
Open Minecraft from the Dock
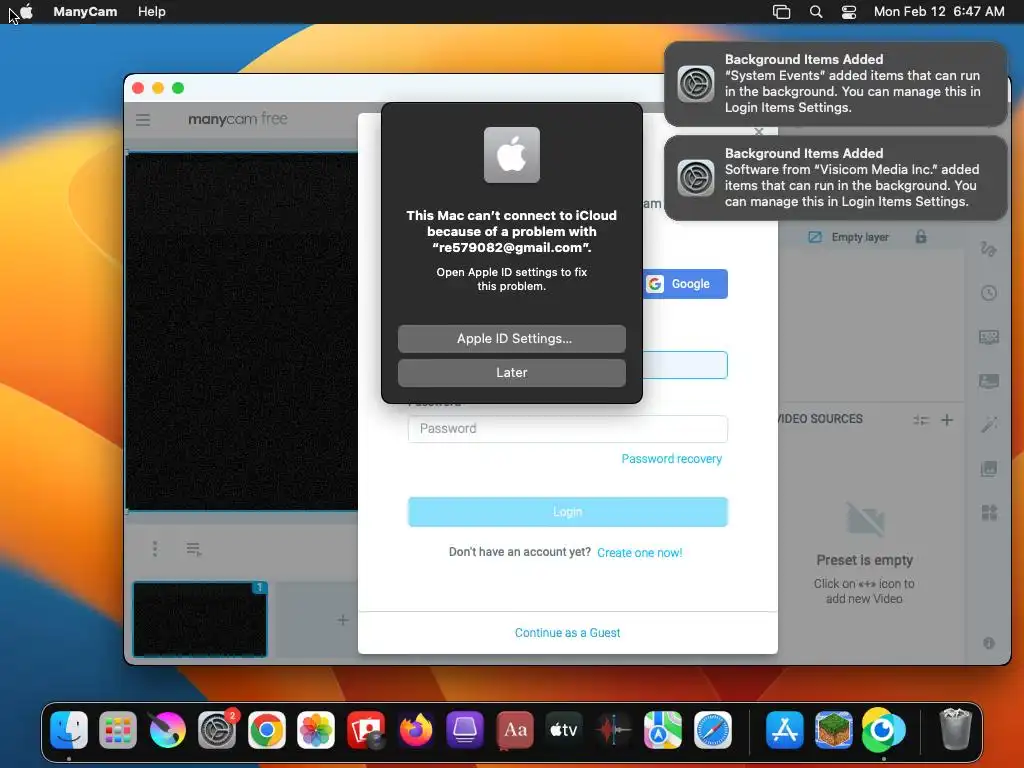[x=833, y=729]
